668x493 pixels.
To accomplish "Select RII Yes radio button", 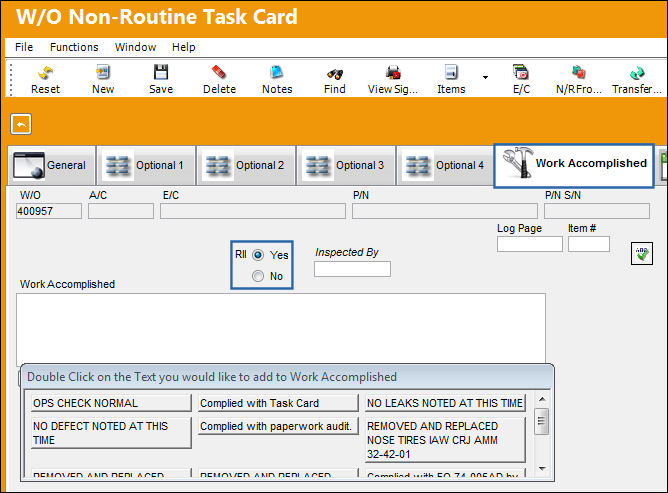I will click(x=258, y=255).
